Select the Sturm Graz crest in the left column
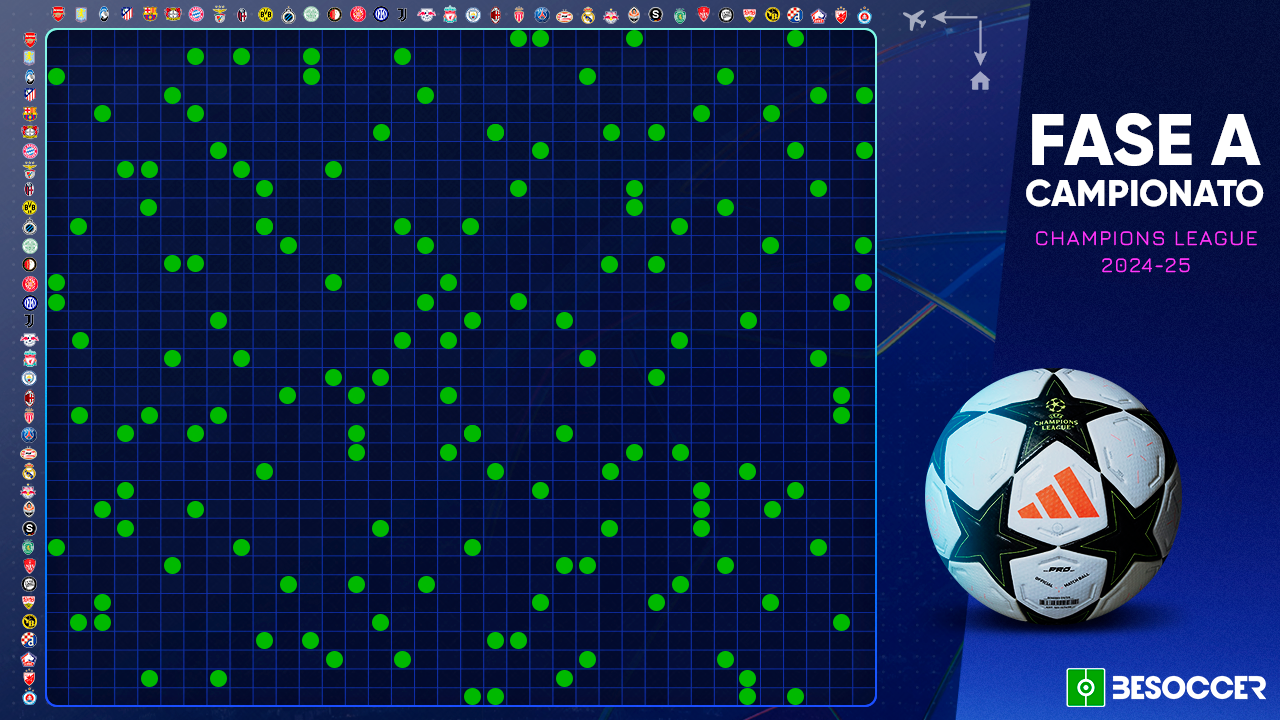This screenshot has width=1280, height=720. coord(29,584)
